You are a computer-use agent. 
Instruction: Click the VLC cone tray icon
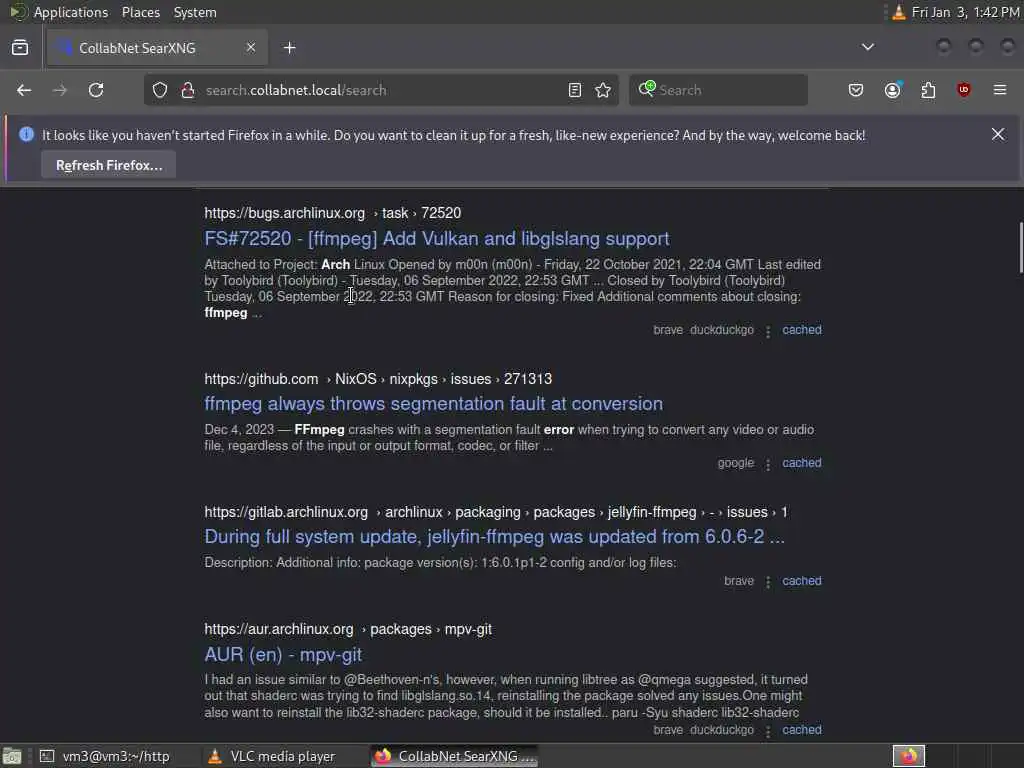click(x=899, y=12)
